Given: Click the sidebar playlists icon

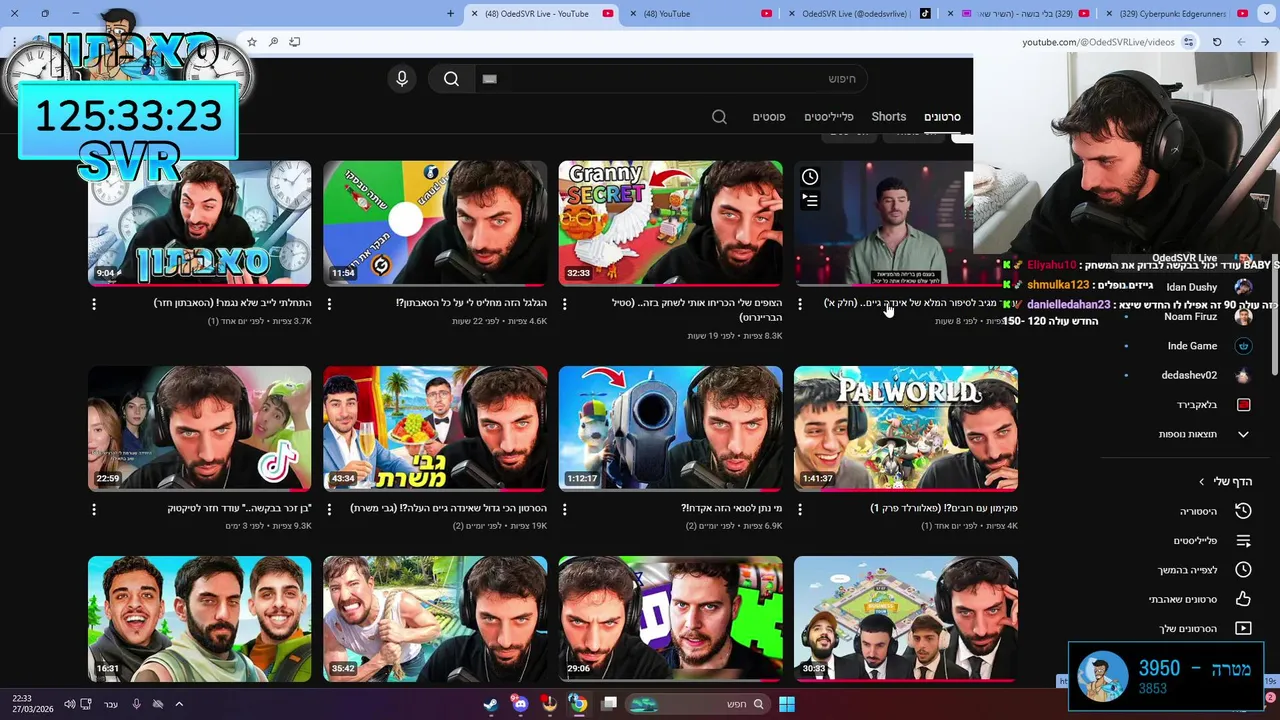Looking at the screenshot, I should (x=1243, y=541).
